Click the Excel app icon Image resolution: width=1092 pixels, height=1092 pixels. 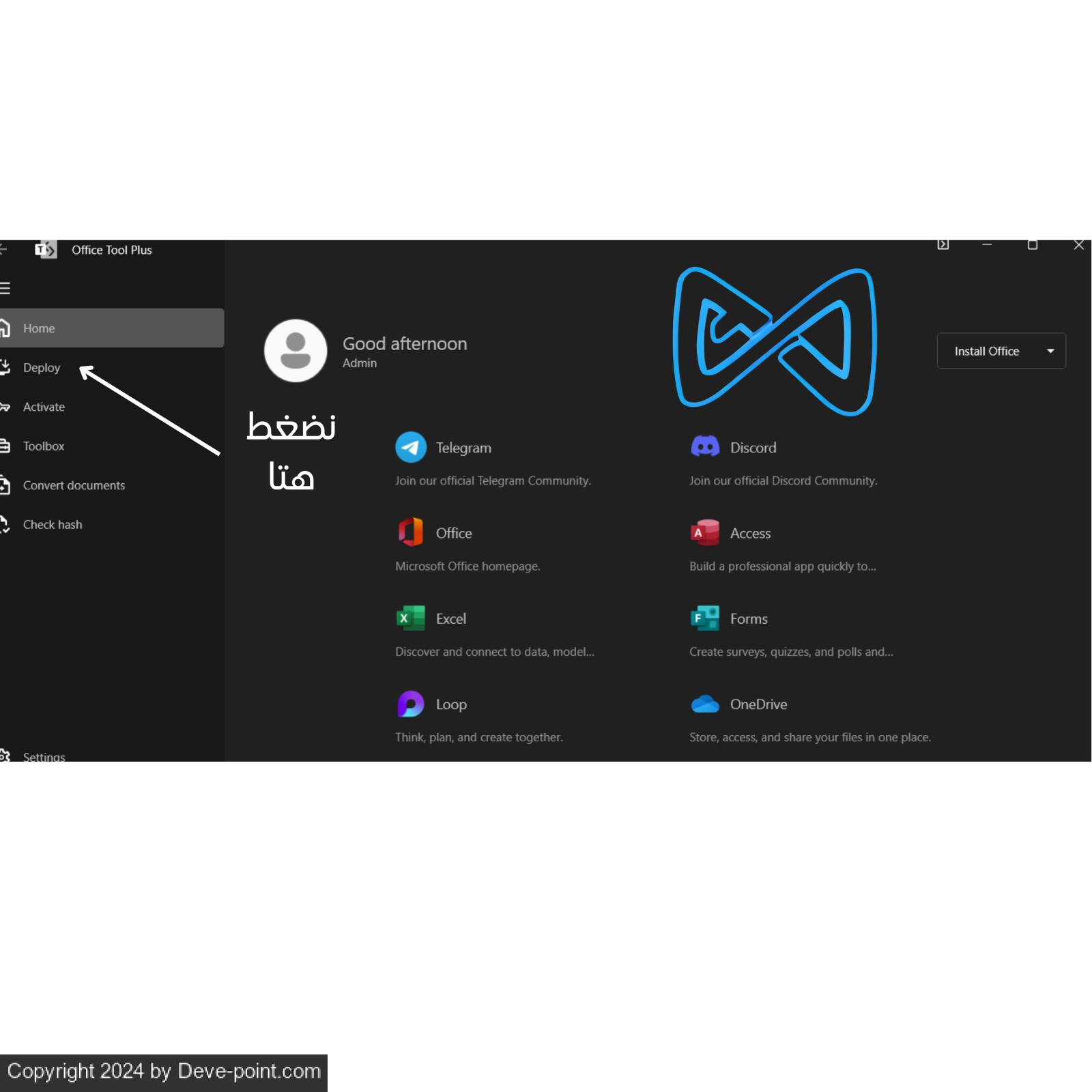411,618
